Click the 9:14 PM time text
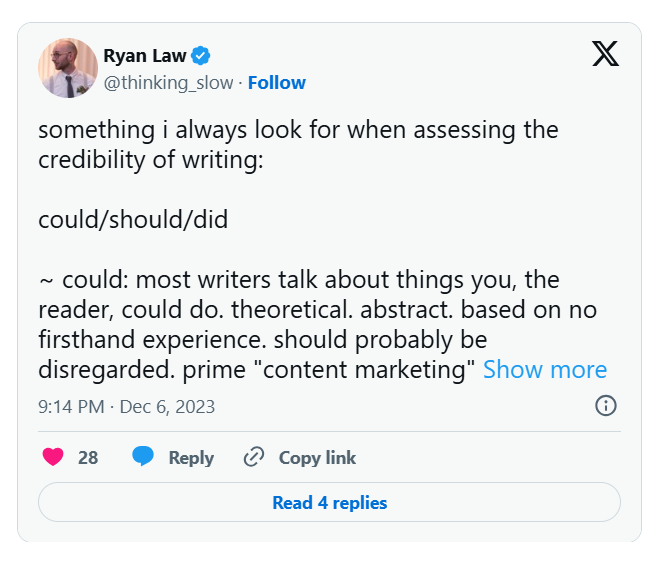This screenshot has height=562, width=660. (72, 406)
